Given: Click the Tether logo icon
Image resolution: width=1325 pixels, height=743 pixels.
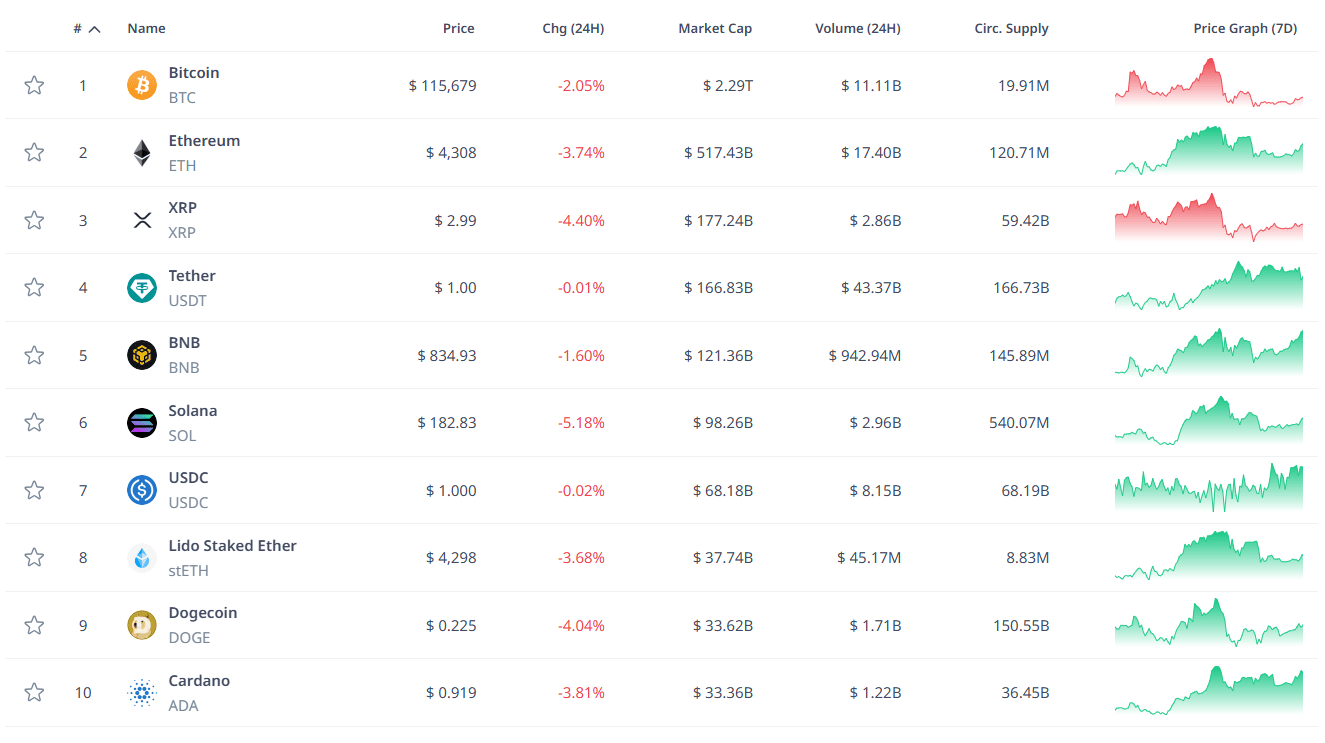Looking at the screenshot, I should pos(142,288).
